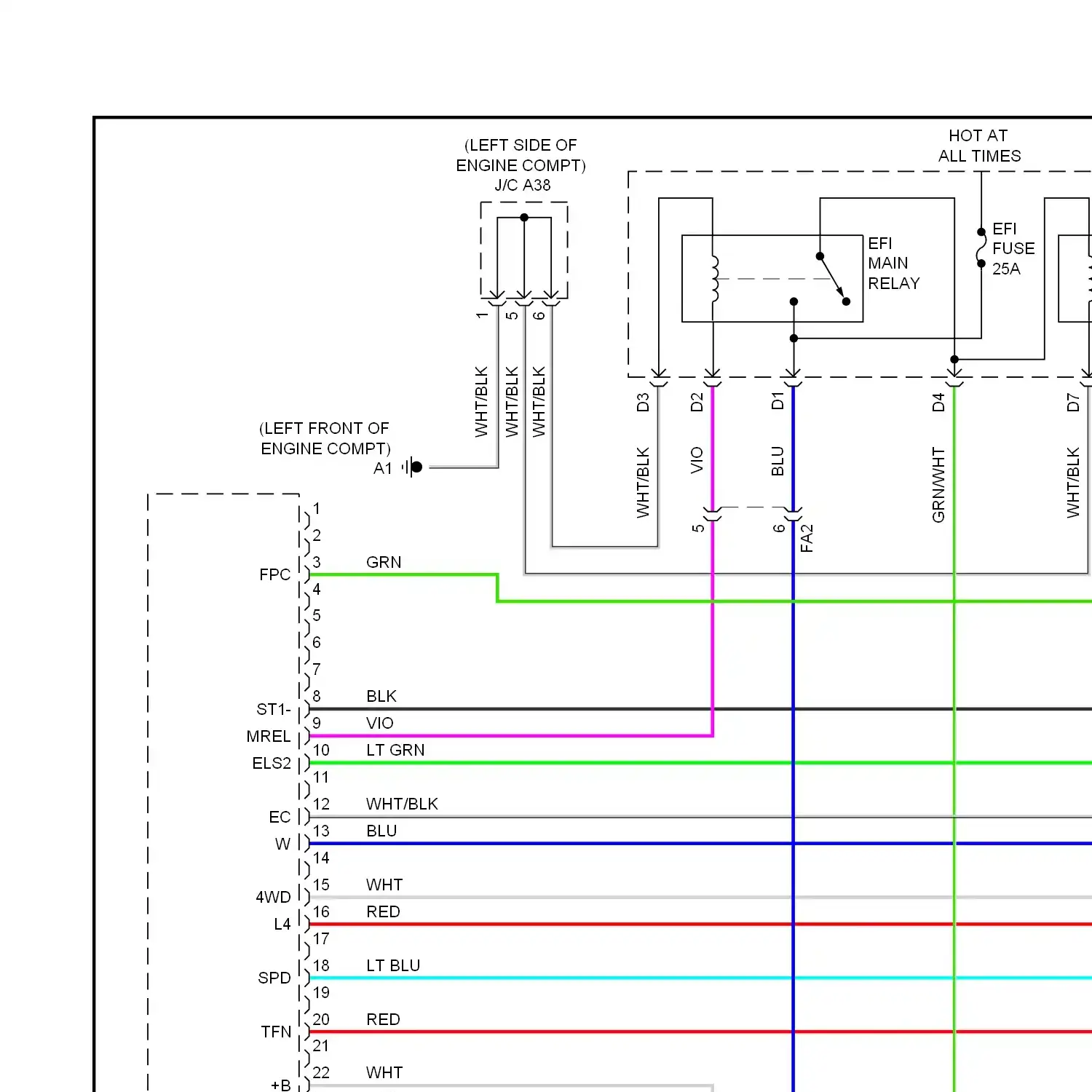Click the magenta VIO wire to MREL
Image resolution: width=1092 pixels, height=1092 pixels.
click(510, 736)
